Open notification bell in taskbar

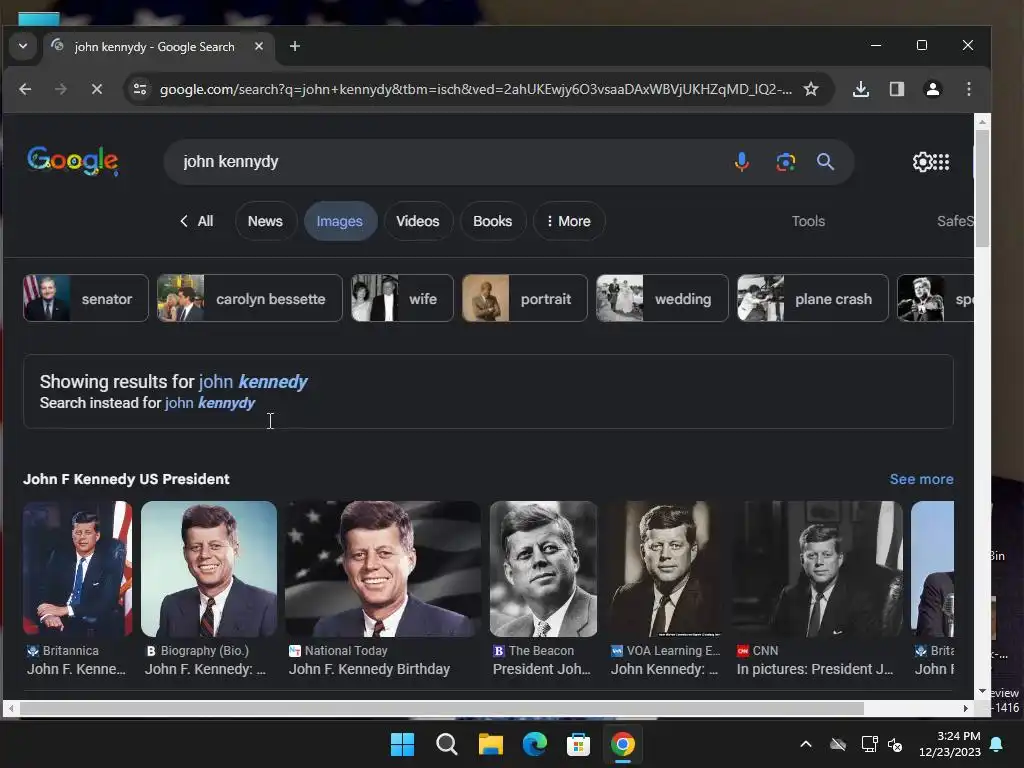997,744
